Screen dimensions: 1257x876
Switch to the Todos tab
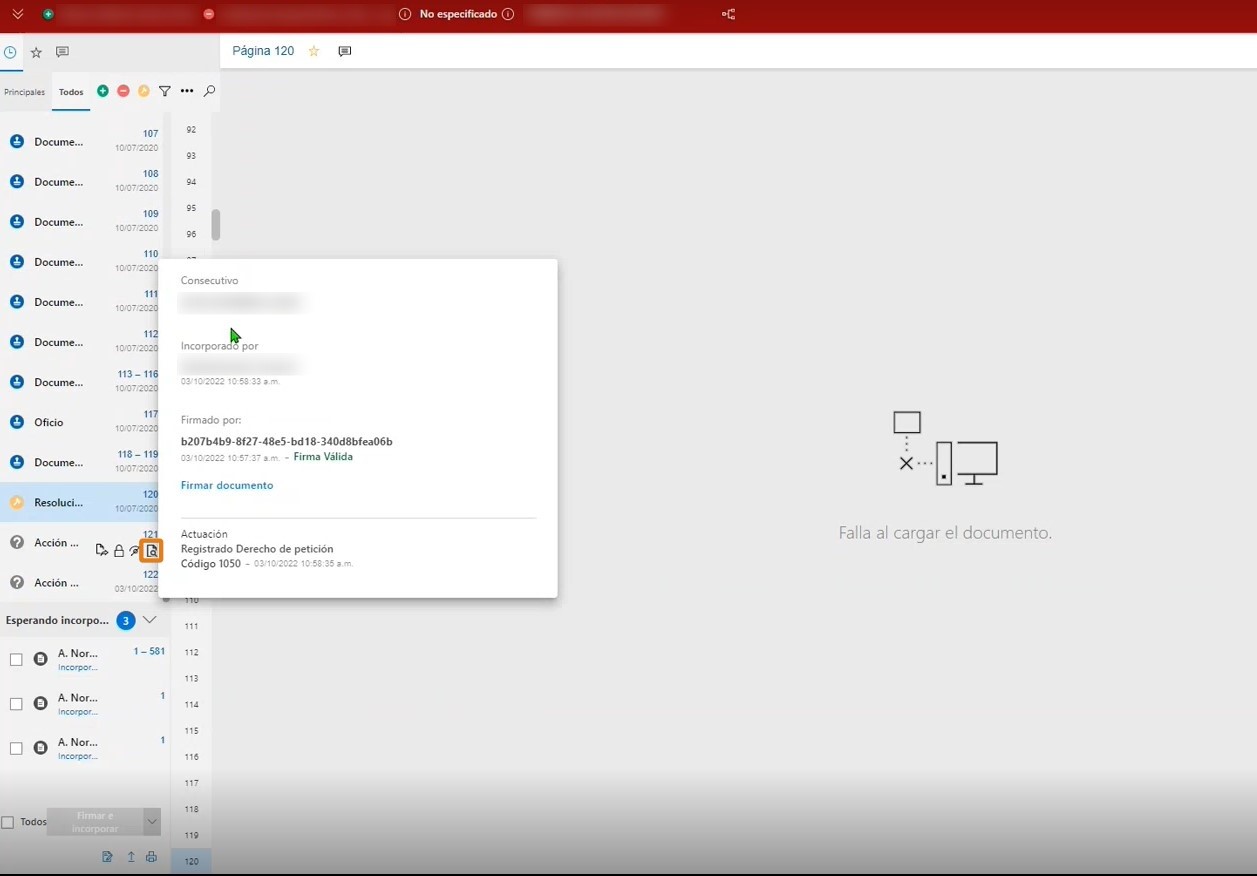[x=71, y=92]
